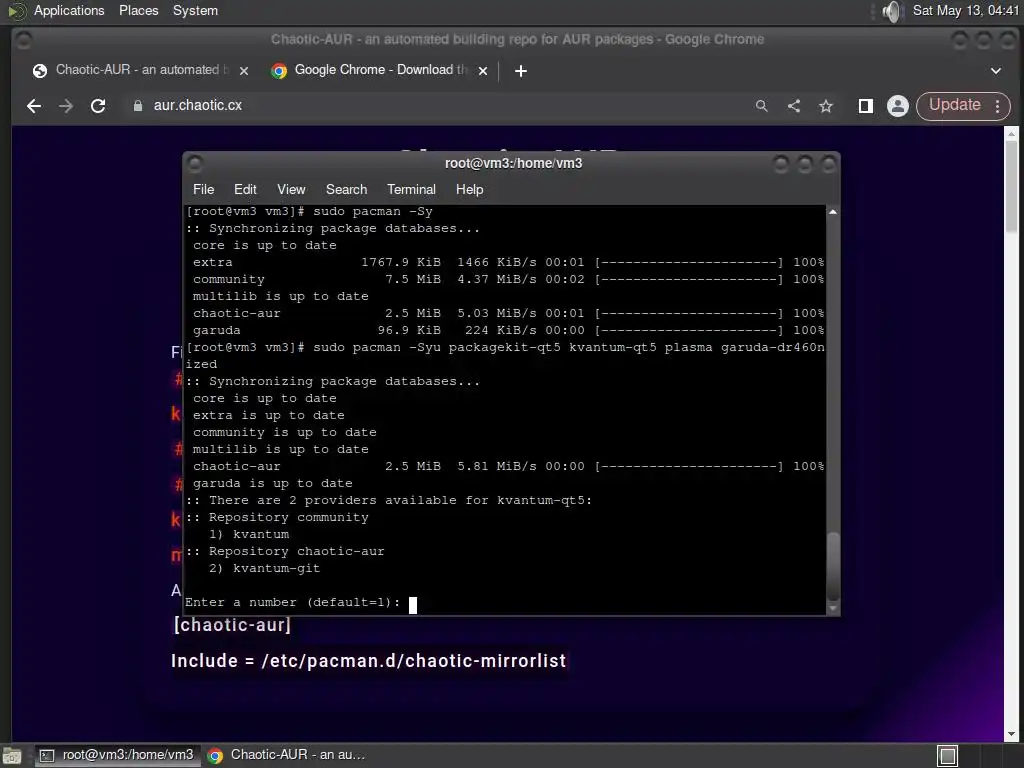The image size is (1024, 768).
Task: Open the System menu
Action: point(195,10)
